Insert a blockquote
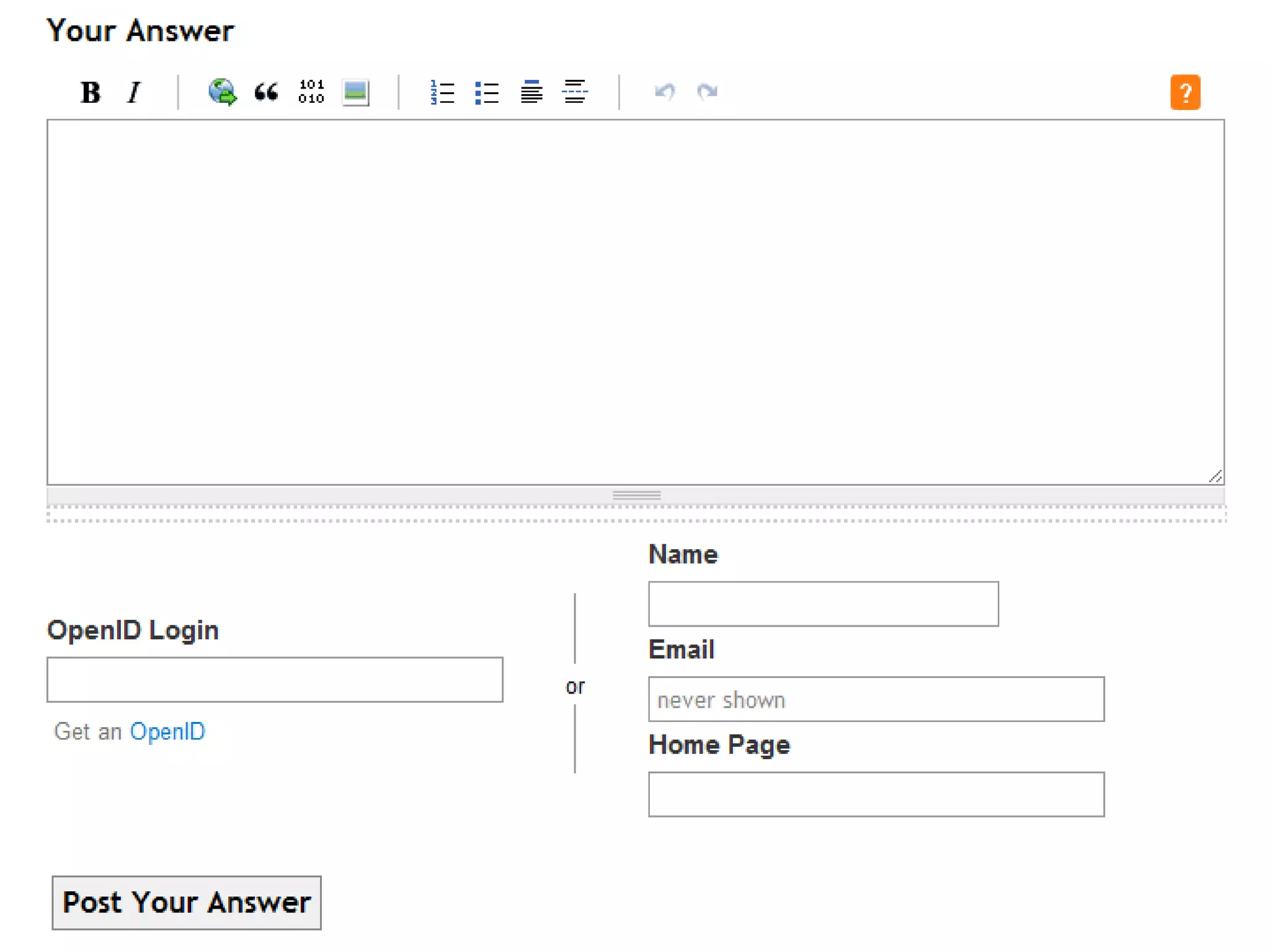 (x=267, y=92)
